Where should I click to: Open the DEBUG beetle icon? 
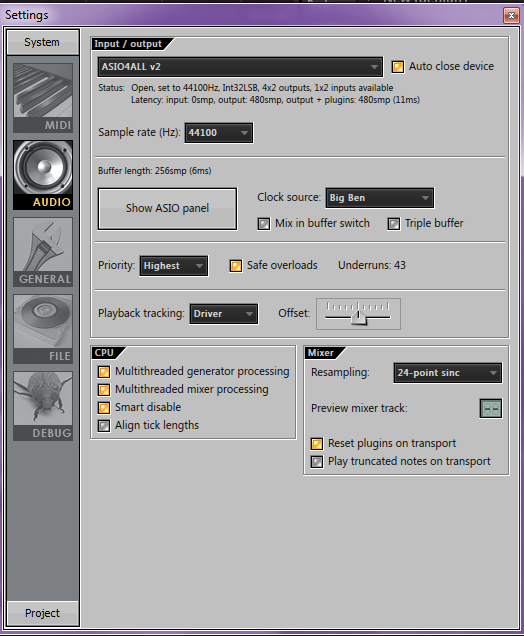(x=43, y=406)
